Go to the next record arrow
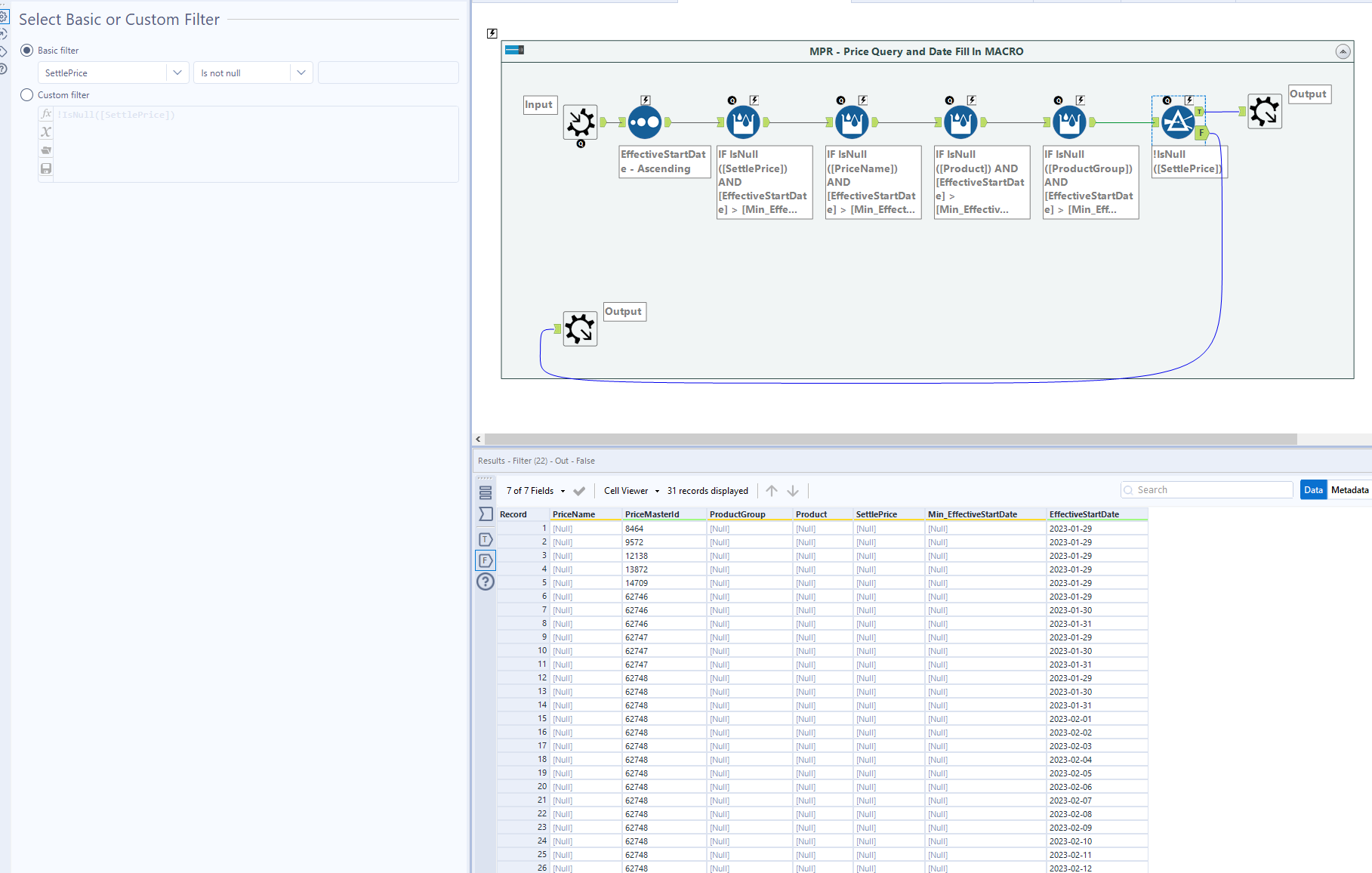The image size is (1372, 873). (x=793, y=491)
